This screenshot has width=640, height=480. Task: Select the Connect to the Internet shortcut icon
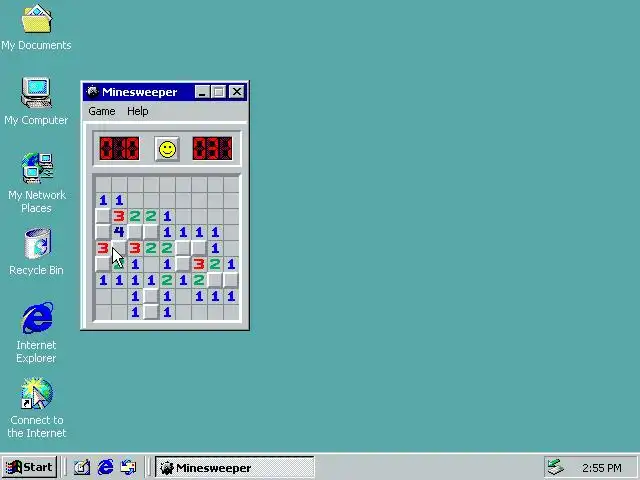coord(37,393)
